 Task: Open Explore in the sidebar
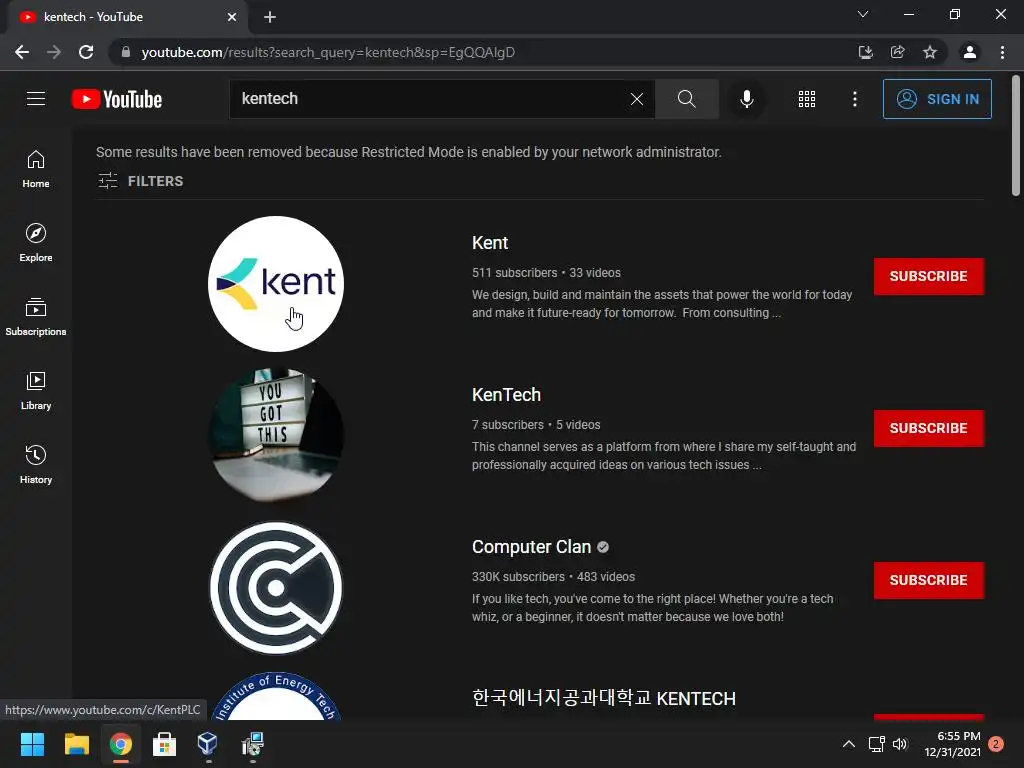pyautogui.click(x=36, y=243)
